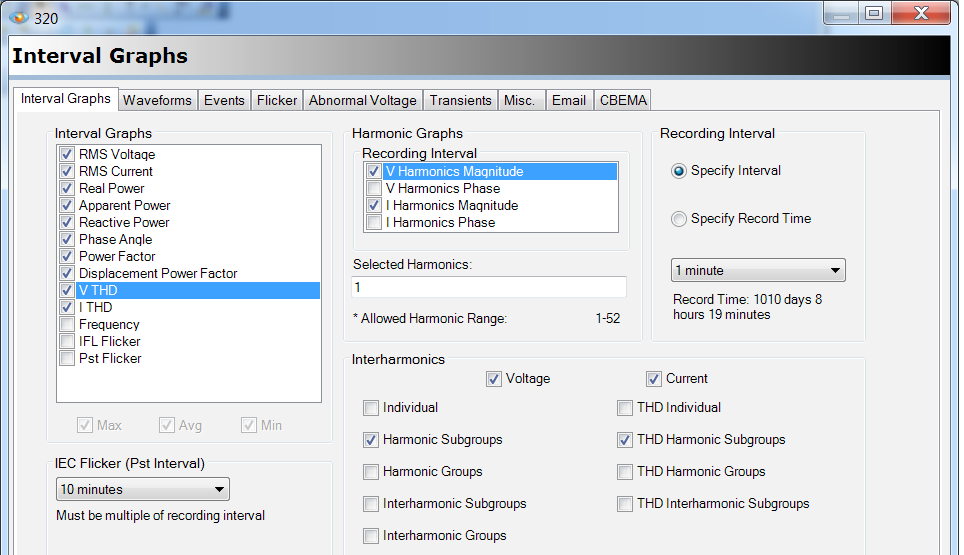Uncheck the Power Factor checkbox
The image size is (964, 555).
(x=67, y=256)
